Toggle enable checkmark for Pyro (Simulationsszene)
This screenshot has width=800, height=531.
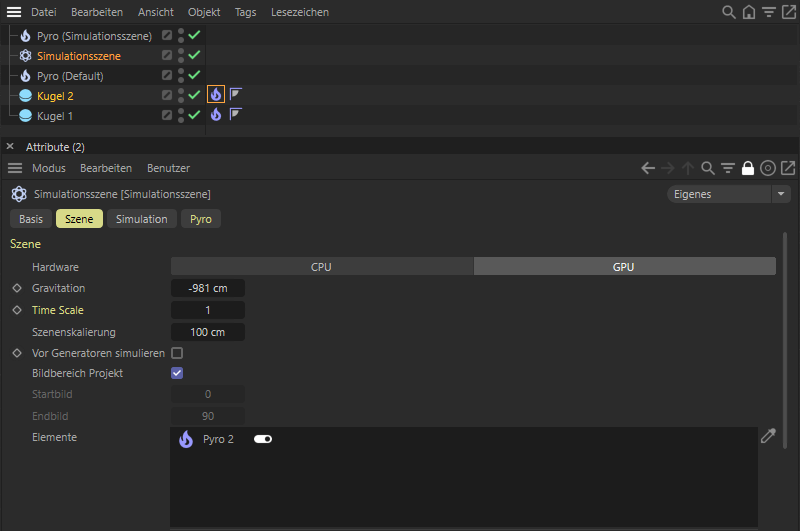click(194, 35)
